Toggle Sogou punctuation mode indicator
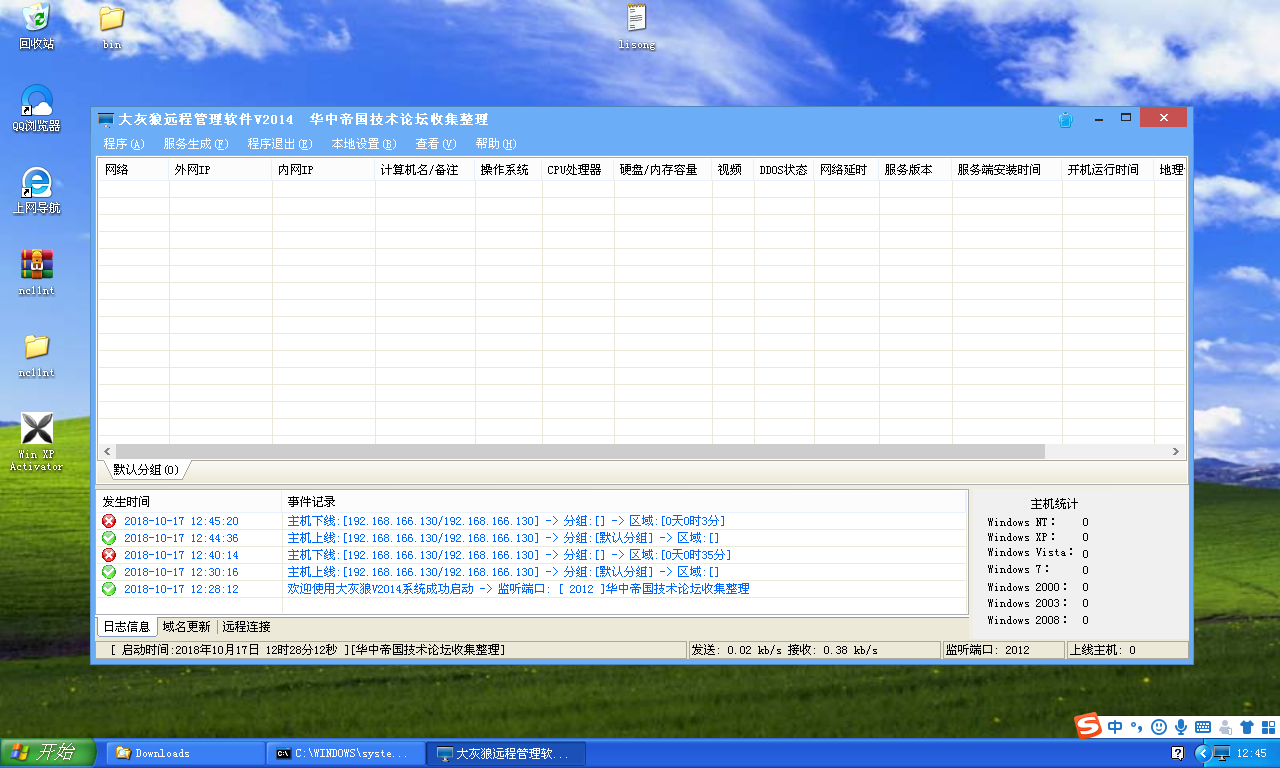1280x768 pixels. point(1138,727)
